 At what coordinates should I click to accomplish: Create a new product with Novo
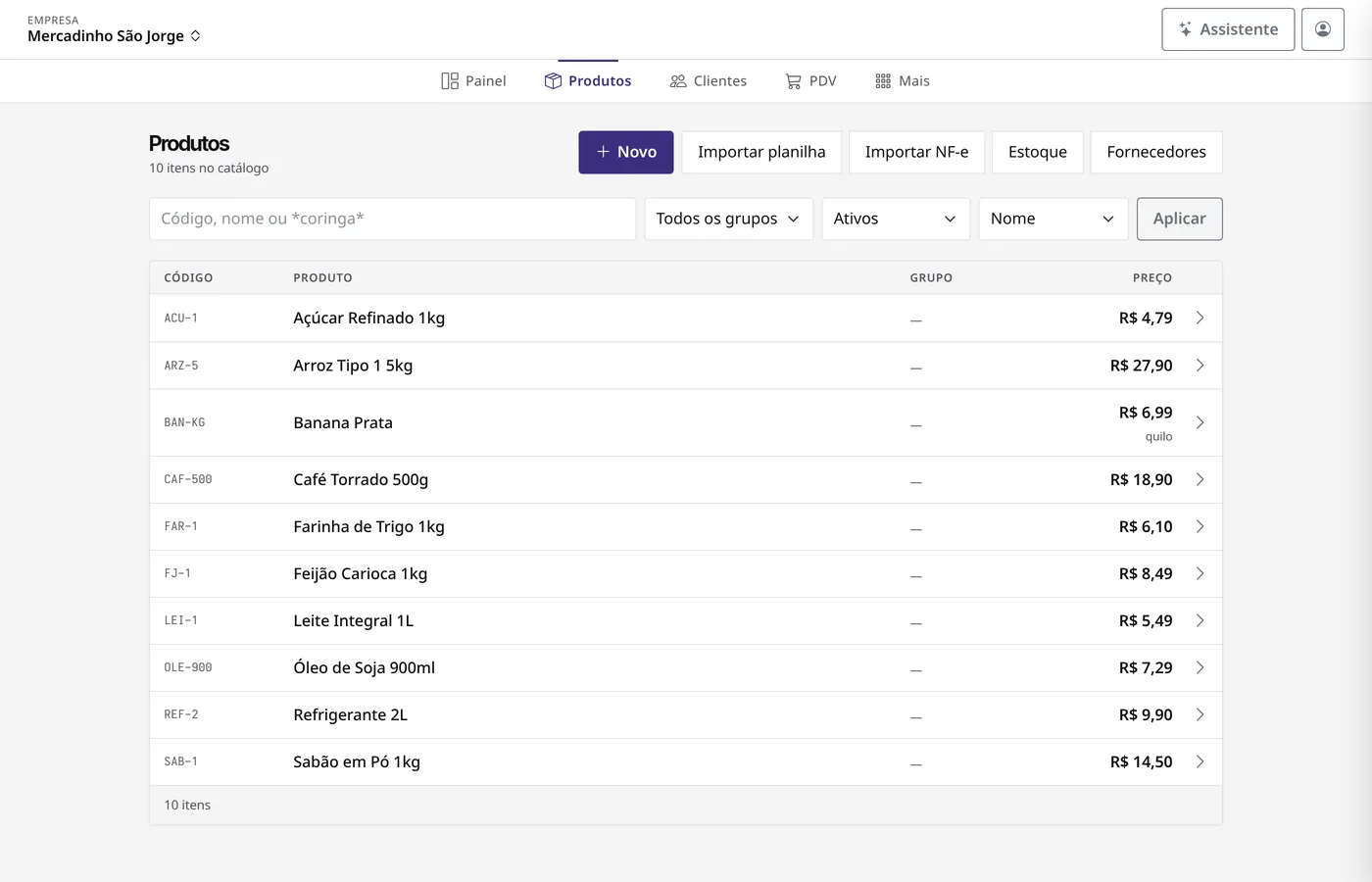coord(625,152)
